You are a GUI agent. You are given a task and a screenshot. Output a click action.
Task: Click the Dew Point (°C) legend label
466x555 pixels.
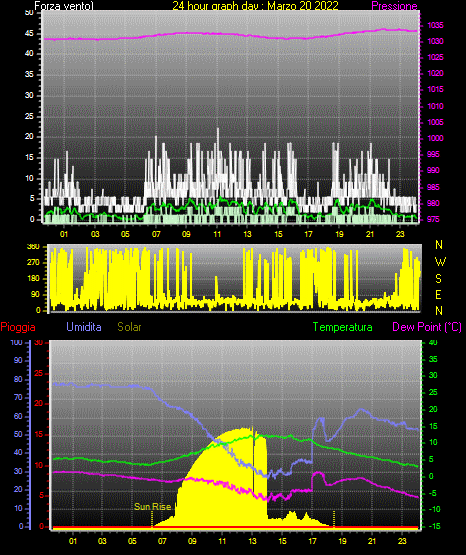pyautogui.click(x=427, y=327)
